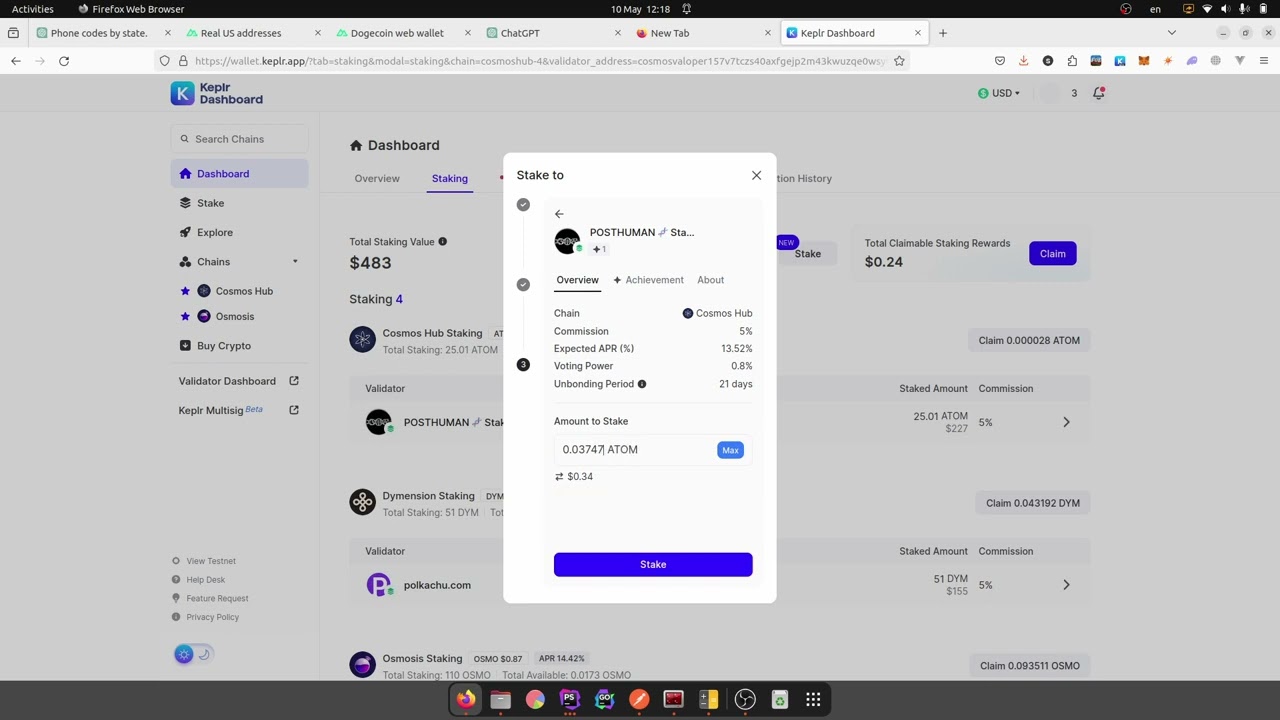The width and height of the screenshot is (1280, 720).
Task: Swap currency using the arrows beside $0.34
Action: (x=559, y=476)
